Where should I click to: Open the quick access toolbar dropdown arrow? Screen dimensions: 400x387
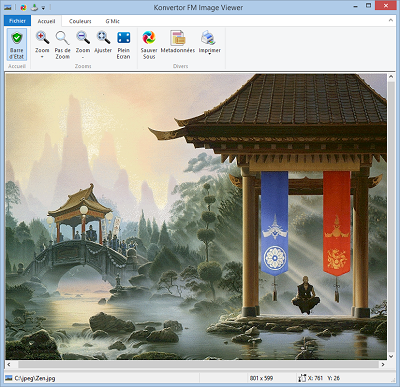[x=43, y=8]
